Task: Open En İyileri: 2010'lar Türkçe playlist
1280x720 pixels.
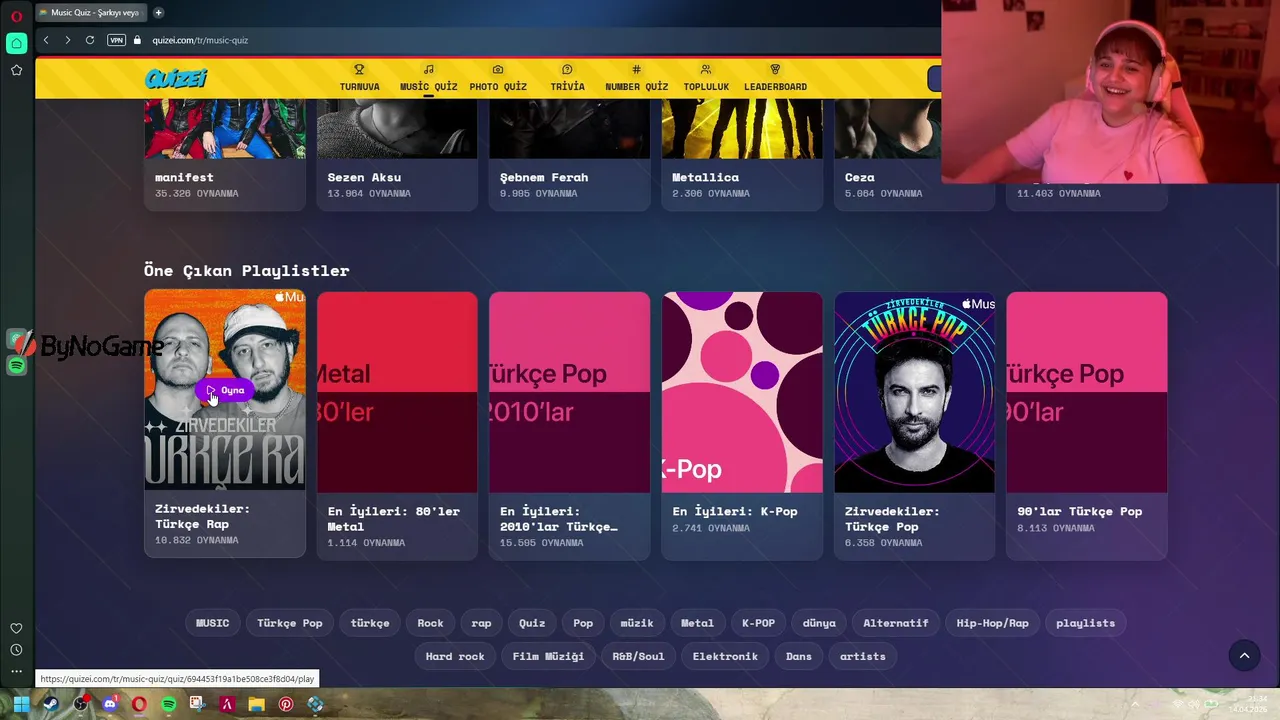Action: point(569,426)
